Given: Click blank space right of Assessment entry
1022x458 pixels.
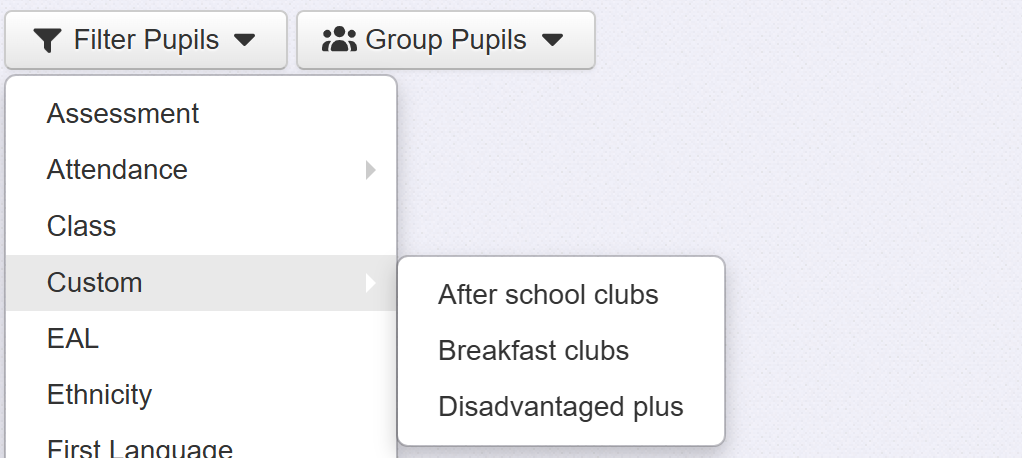Looking at the screenshot, I should click(300, 114).
